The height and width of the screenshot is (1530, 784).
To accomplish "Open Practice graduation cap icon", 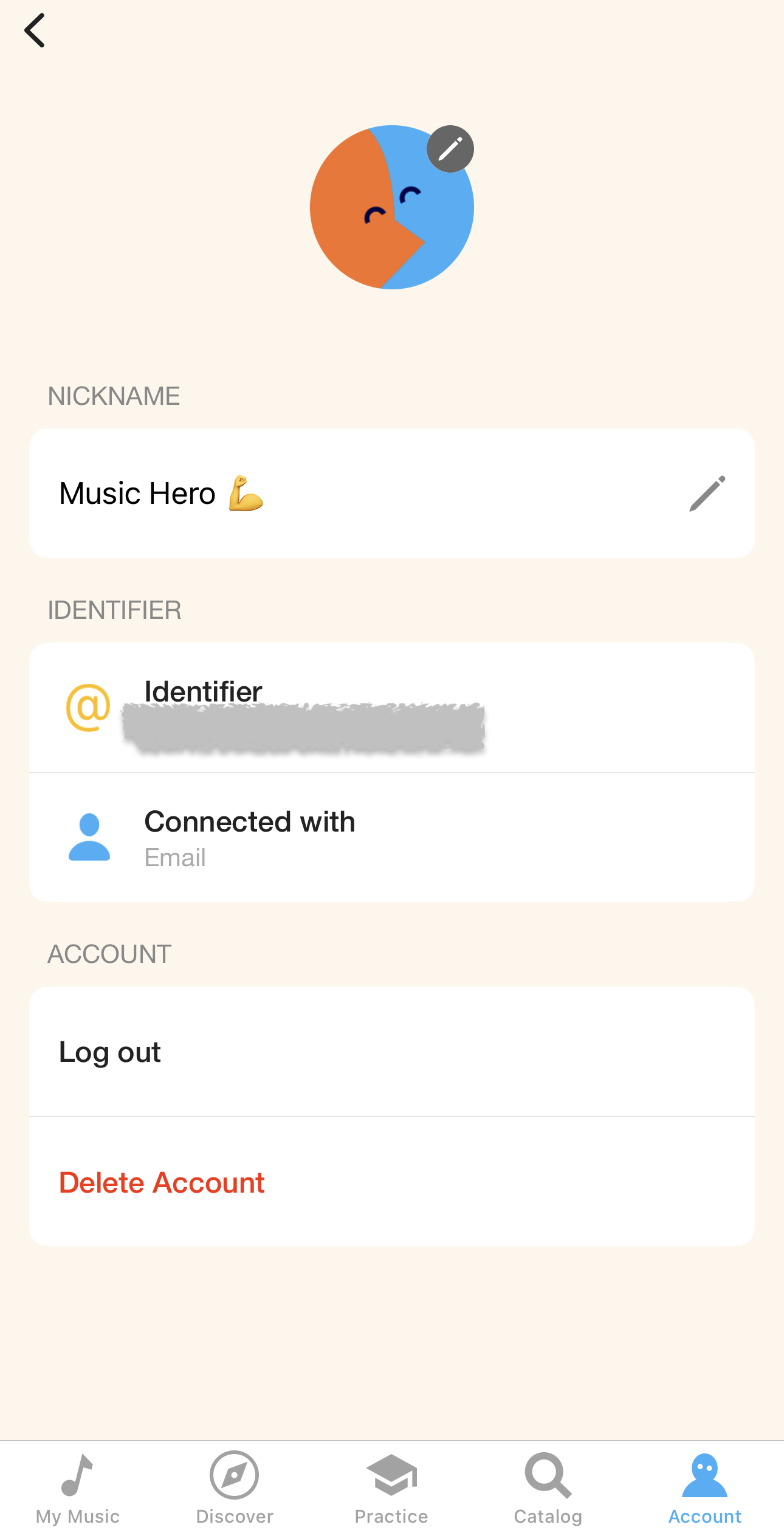I will [x=392, y=1475].
